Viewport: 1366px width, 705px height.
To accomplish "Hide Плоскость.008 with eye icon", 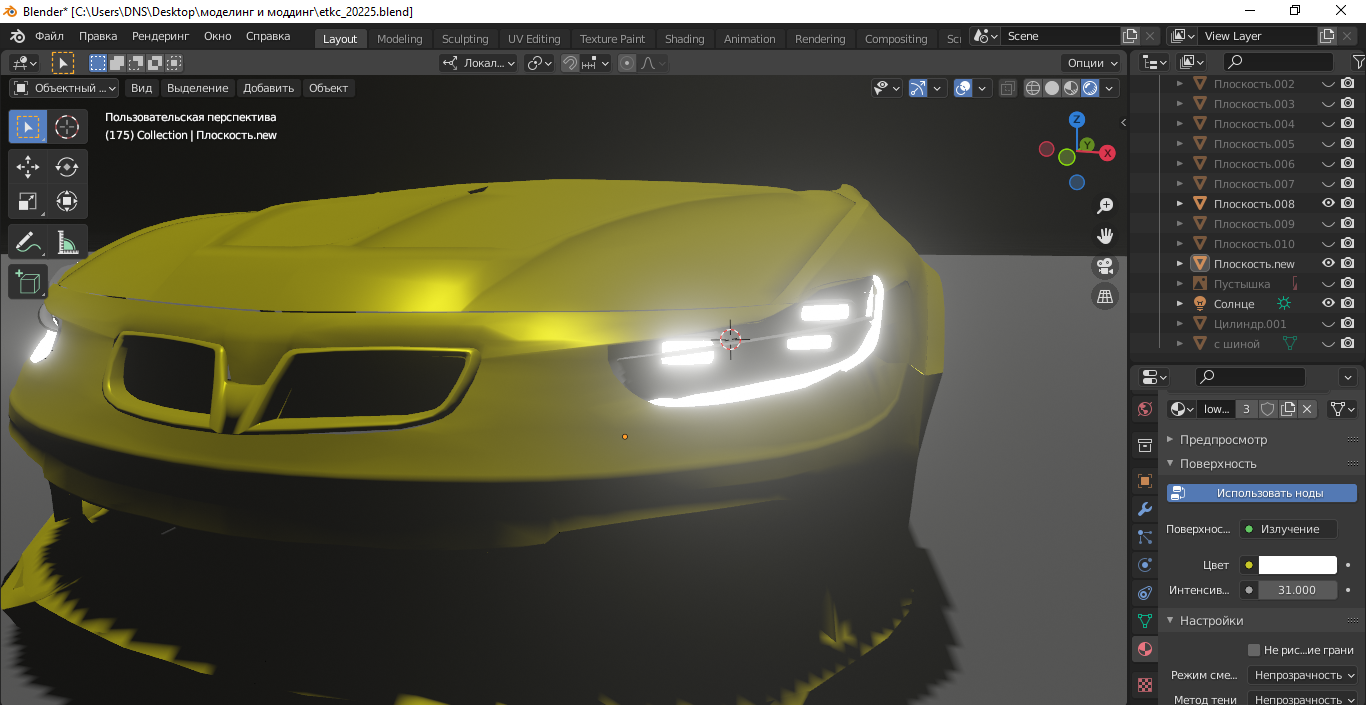I will click(x=1329, y=203).
